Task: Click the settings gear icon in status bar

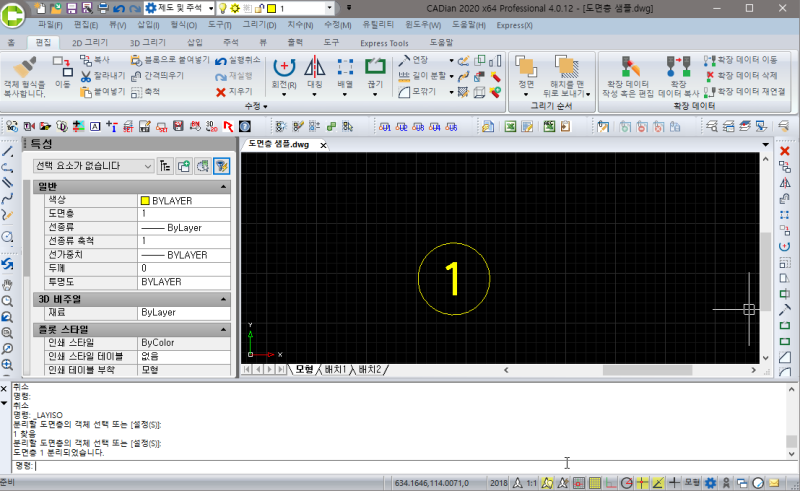Action: coord(710,482)
